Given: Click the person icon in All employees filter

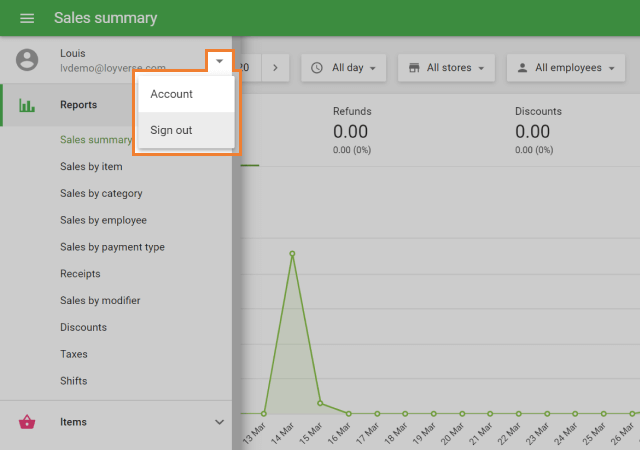Looking at the screenshot, I should click(x=521, y=68).
